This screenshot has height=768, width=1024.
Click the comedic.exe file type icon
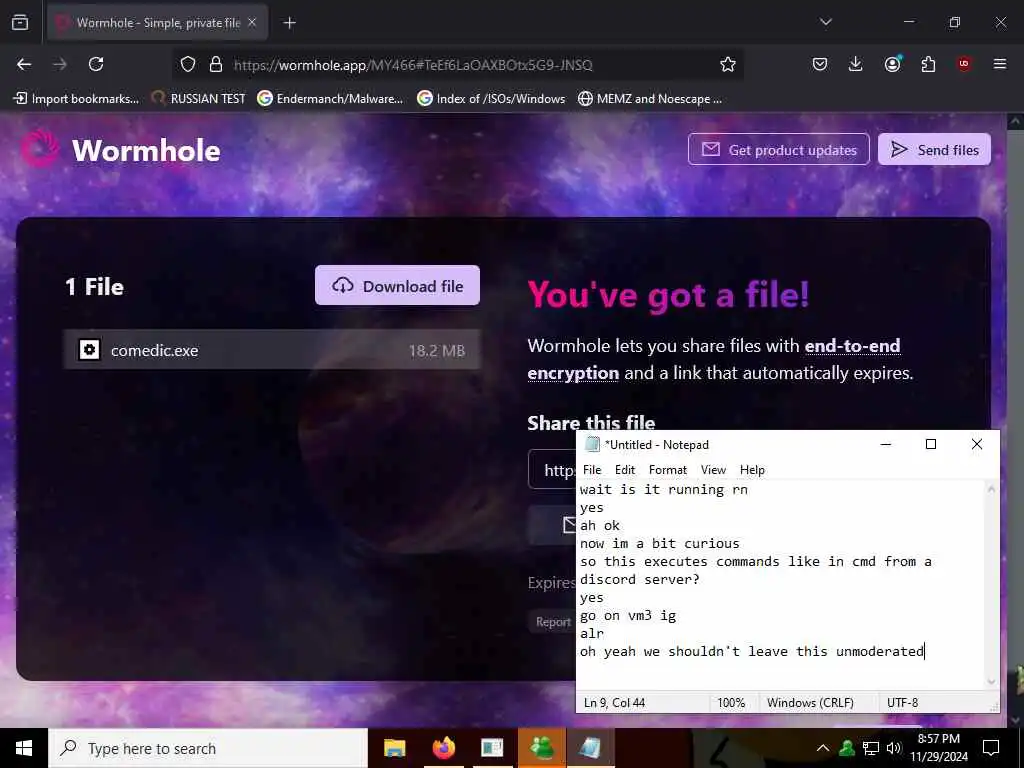pyautogui.click(x=89, y=350)
